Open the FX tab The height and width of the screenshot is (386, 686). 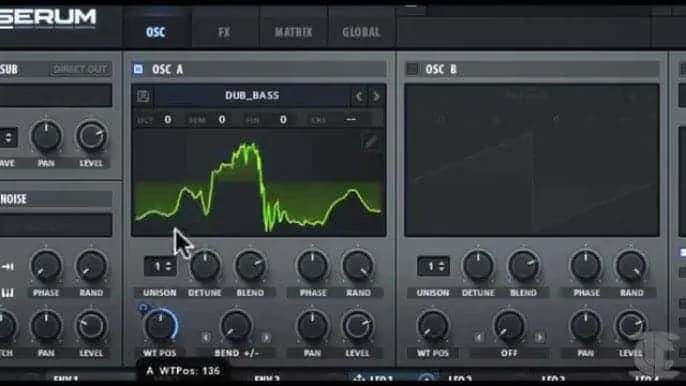click(x=224, y=32)
